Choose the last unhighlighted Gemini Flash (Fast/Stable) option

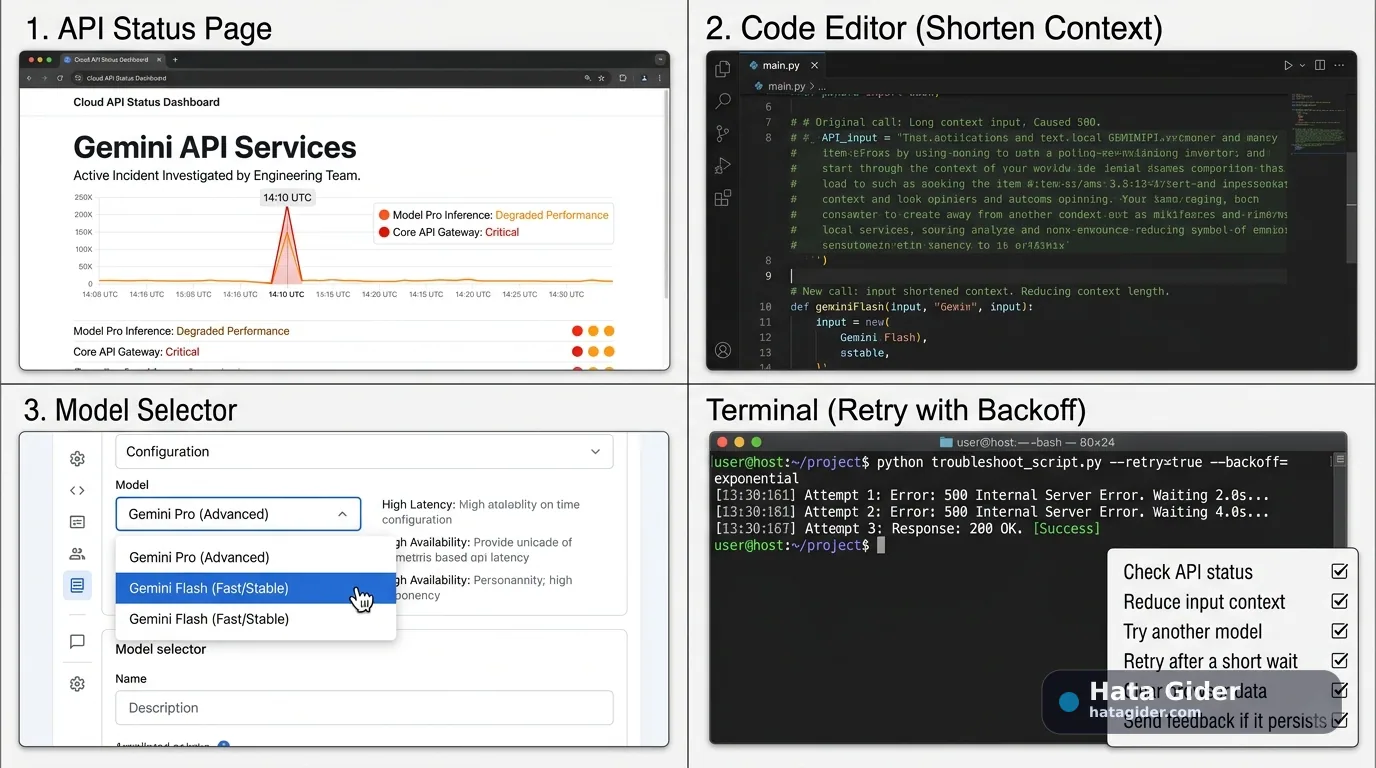pyautogui.click(x=256, y=619)
